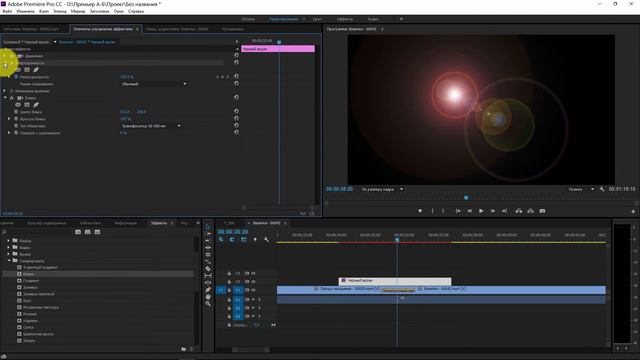Toggle V3 track output eye

pos(253,273)
